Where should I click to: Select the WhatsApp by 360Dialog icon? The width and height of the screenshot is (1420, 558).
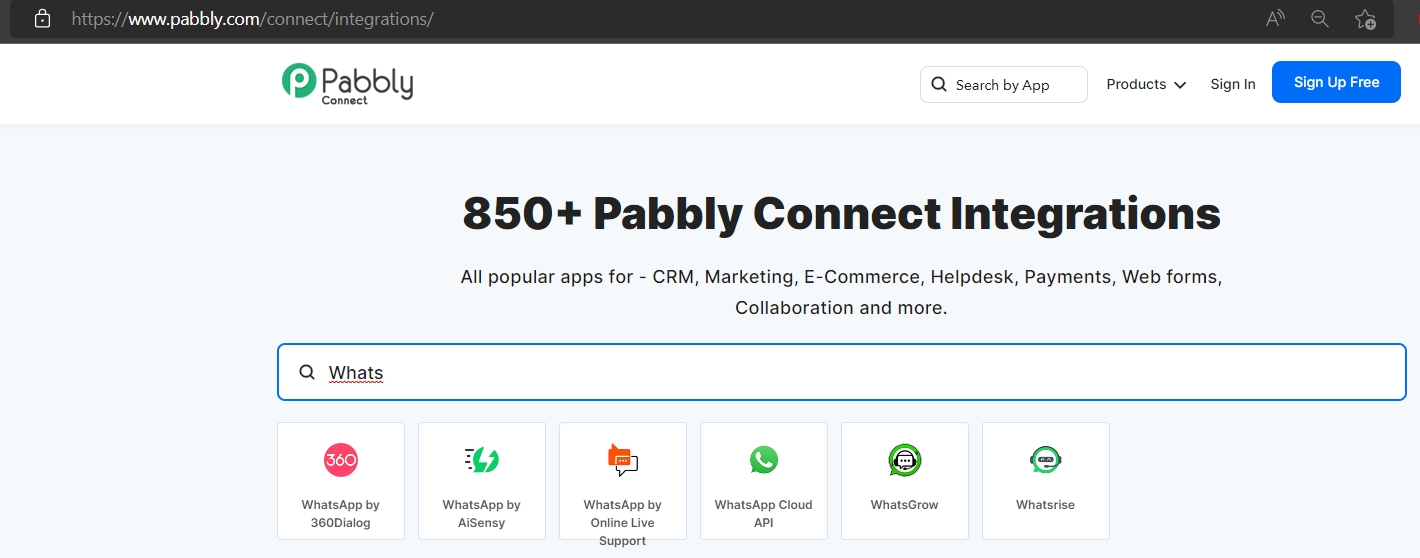341,460
